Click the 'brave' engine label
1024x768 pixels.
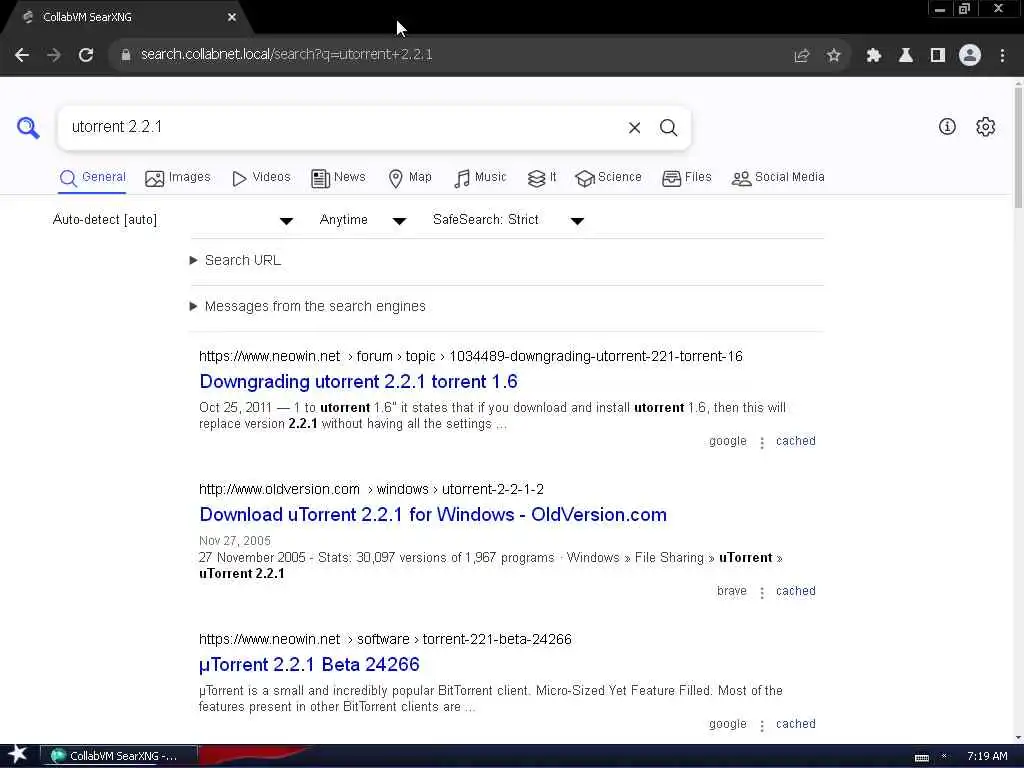click(x=731, y=591)
